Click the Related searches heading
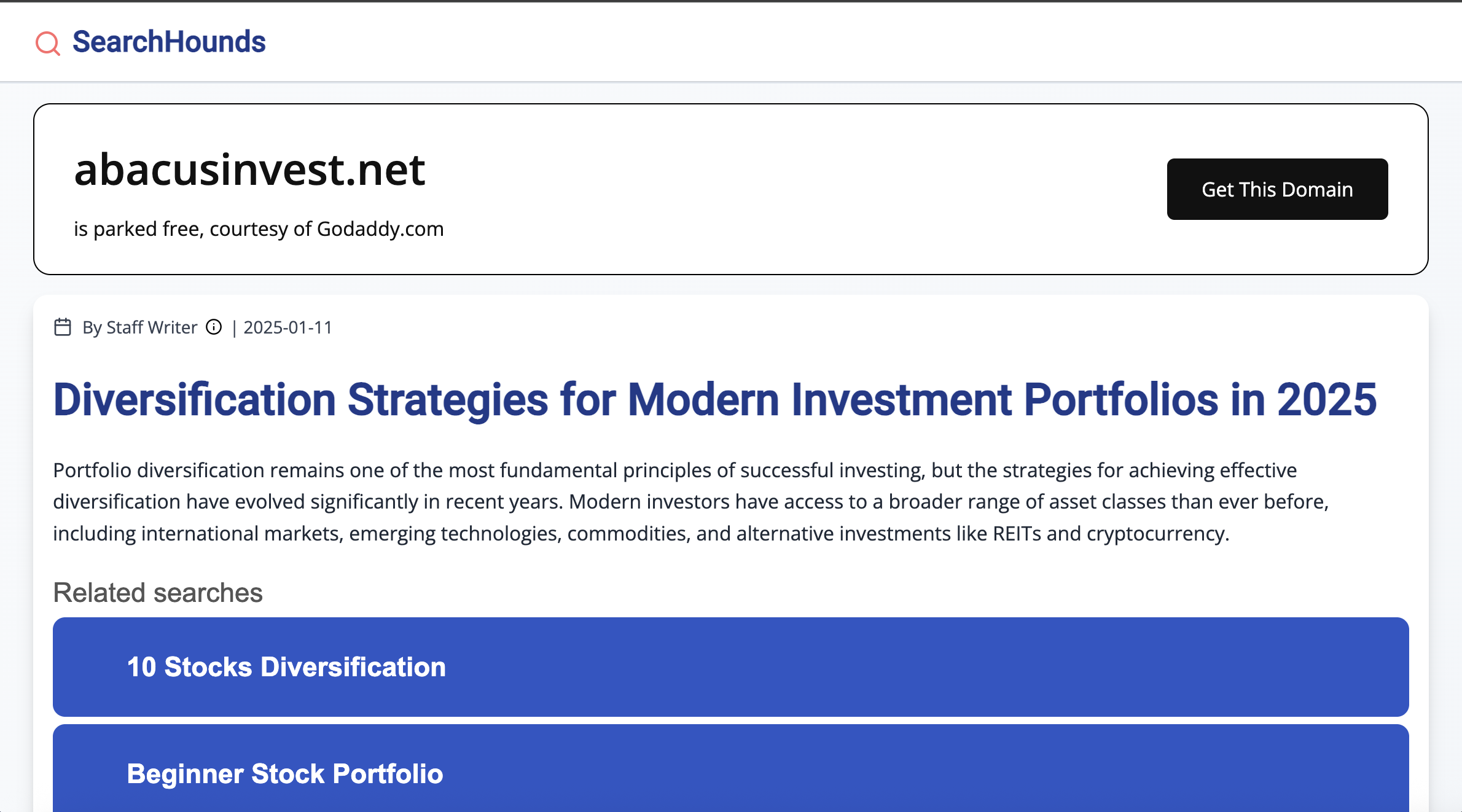The height and width of the screenshot is (812, 1462). [158, 593]
